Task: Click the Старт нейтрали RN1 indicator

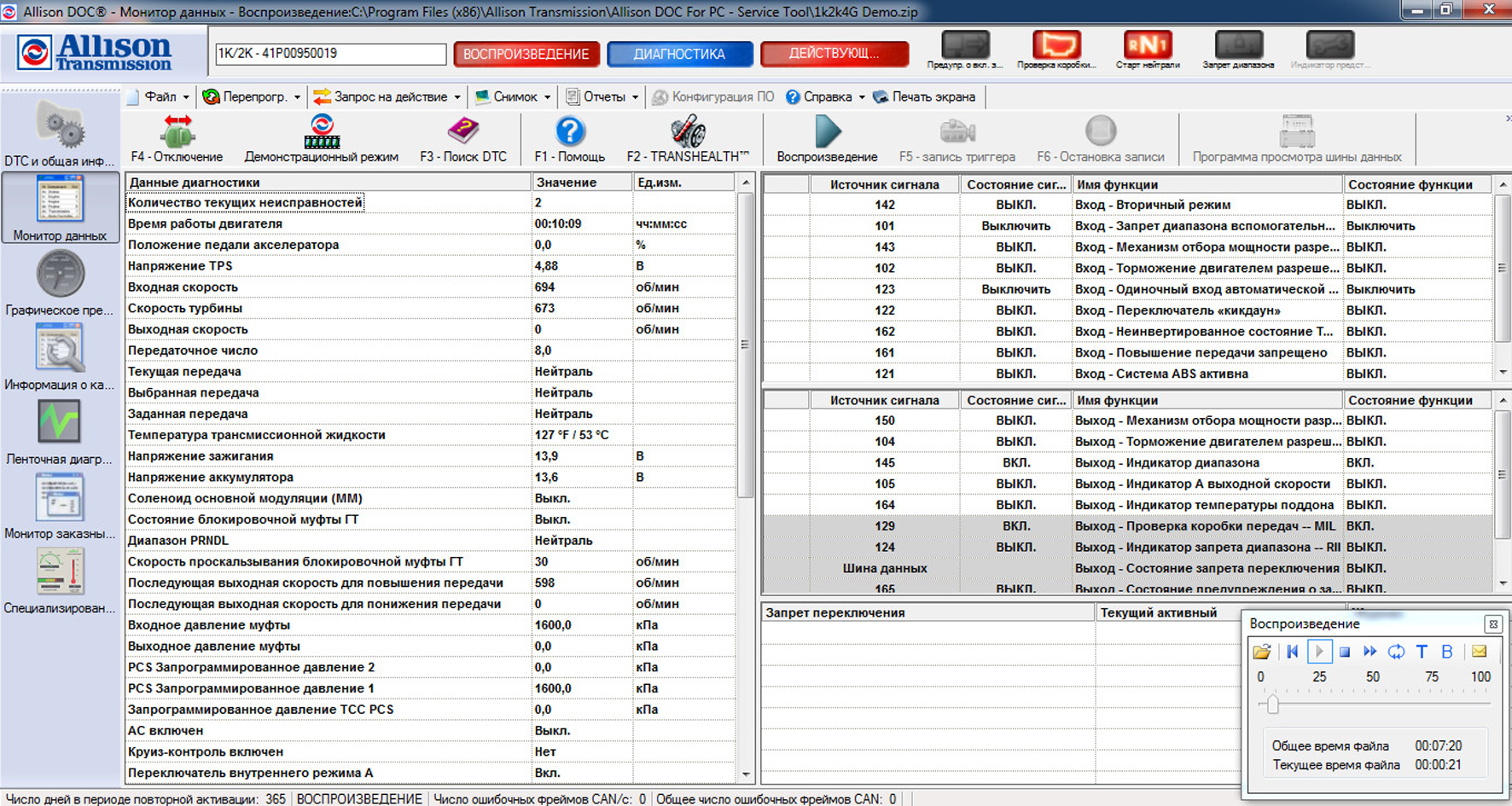Action: pyautogui.click(x=1147, y=46)
